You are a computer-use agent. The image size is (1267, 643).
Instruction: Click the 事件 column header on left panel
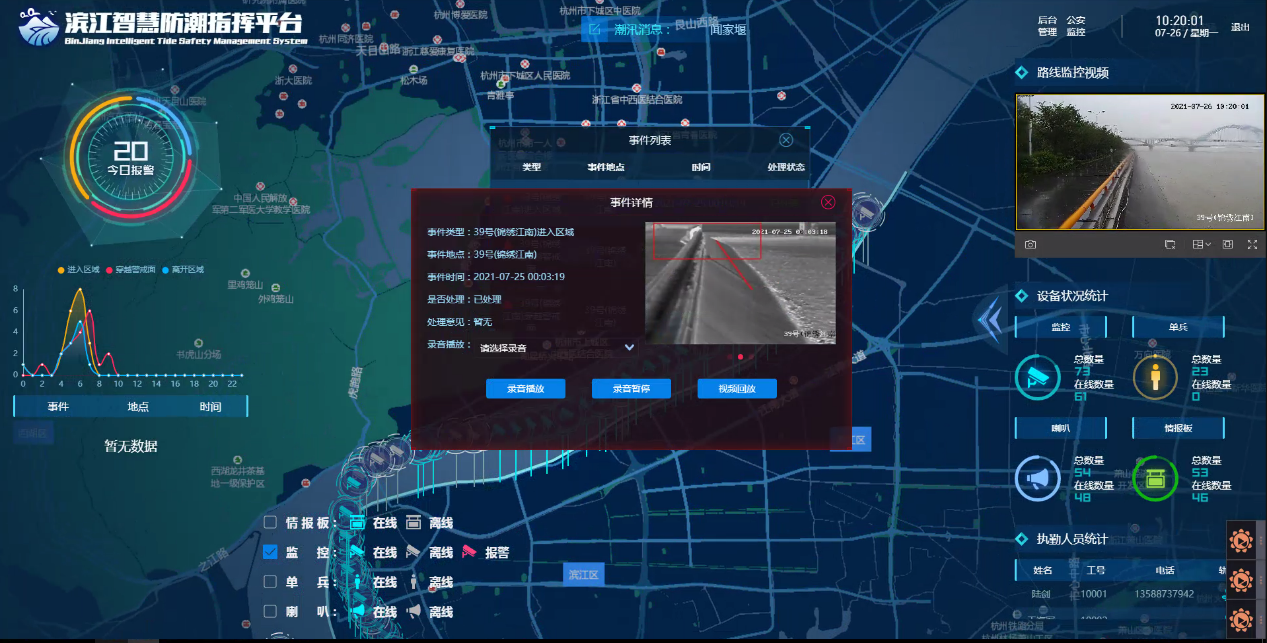point(58,407)
